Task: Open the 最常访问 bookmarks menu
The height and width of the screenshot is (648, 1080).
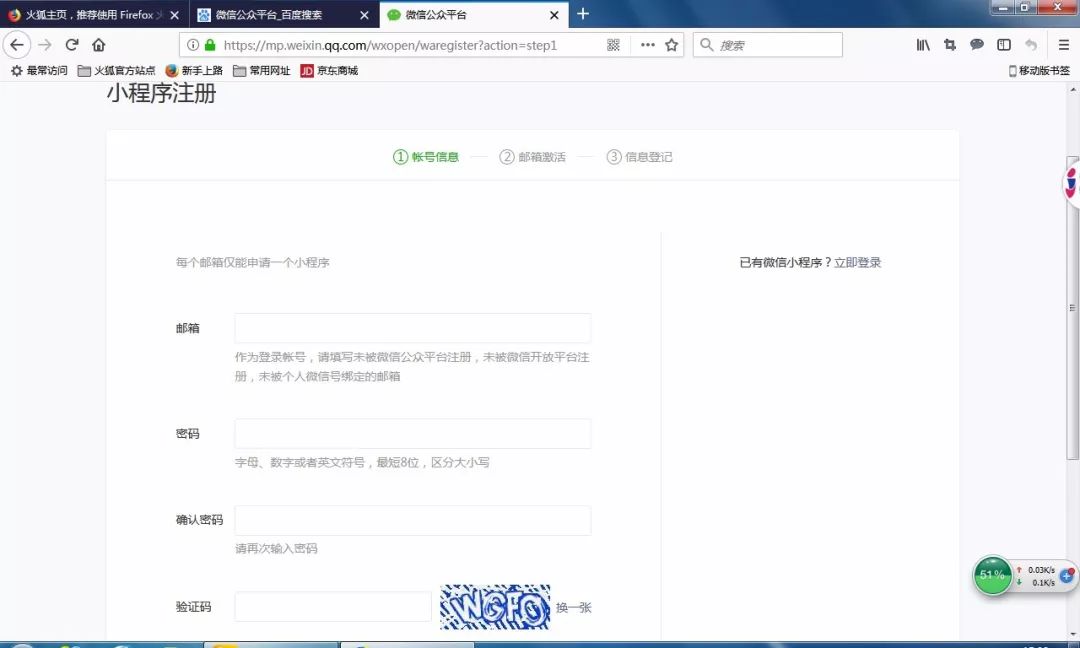Action: pos(39,71)
